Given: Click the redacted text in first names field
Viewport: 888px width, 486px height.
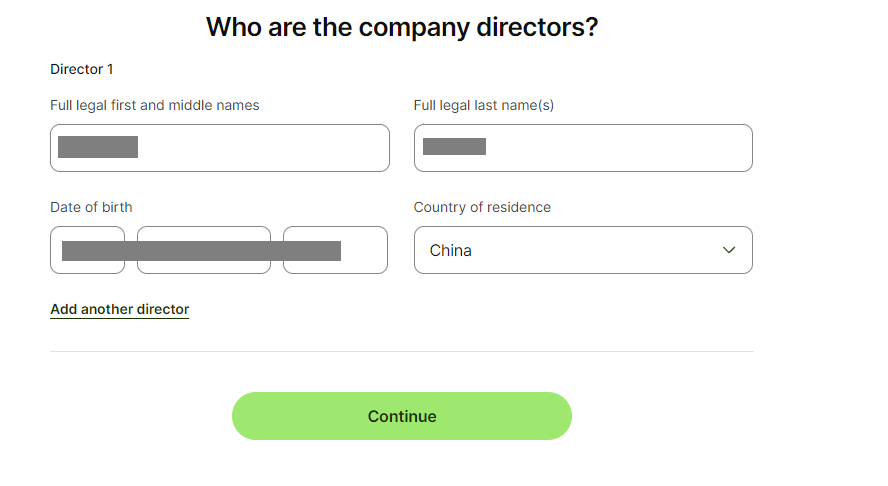Looking at the screenshot, I should click(98, 148).
